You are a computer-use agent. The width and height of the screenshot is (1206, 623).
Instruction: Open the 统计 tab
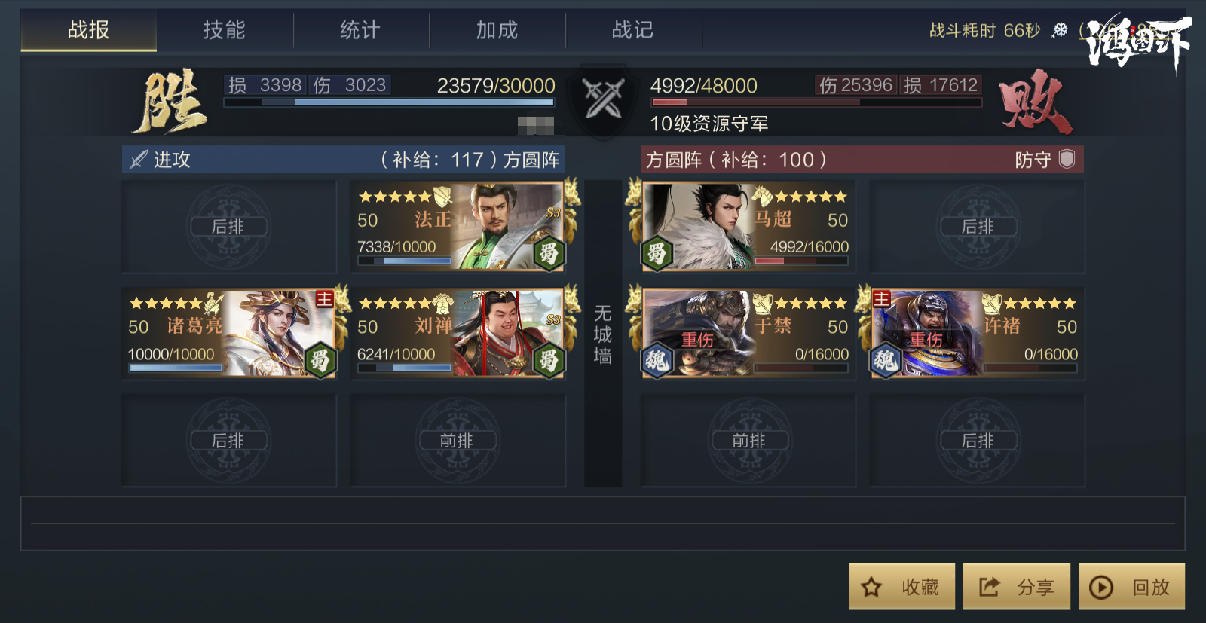(360, 30)
